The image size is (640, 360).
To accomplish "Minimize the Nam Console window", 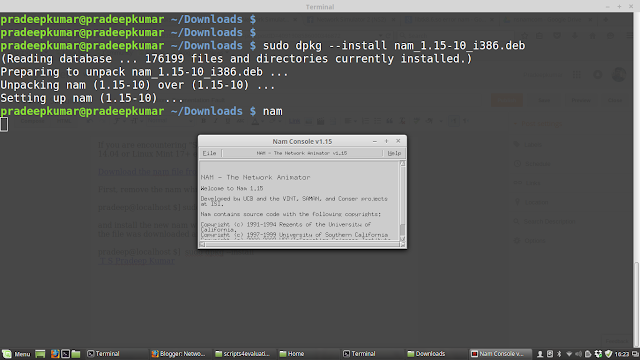I will [x=375, y=141].
